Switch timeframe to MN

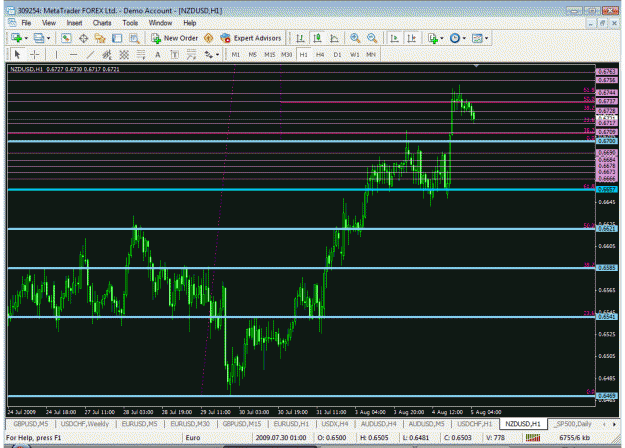(x=371, y=55)
